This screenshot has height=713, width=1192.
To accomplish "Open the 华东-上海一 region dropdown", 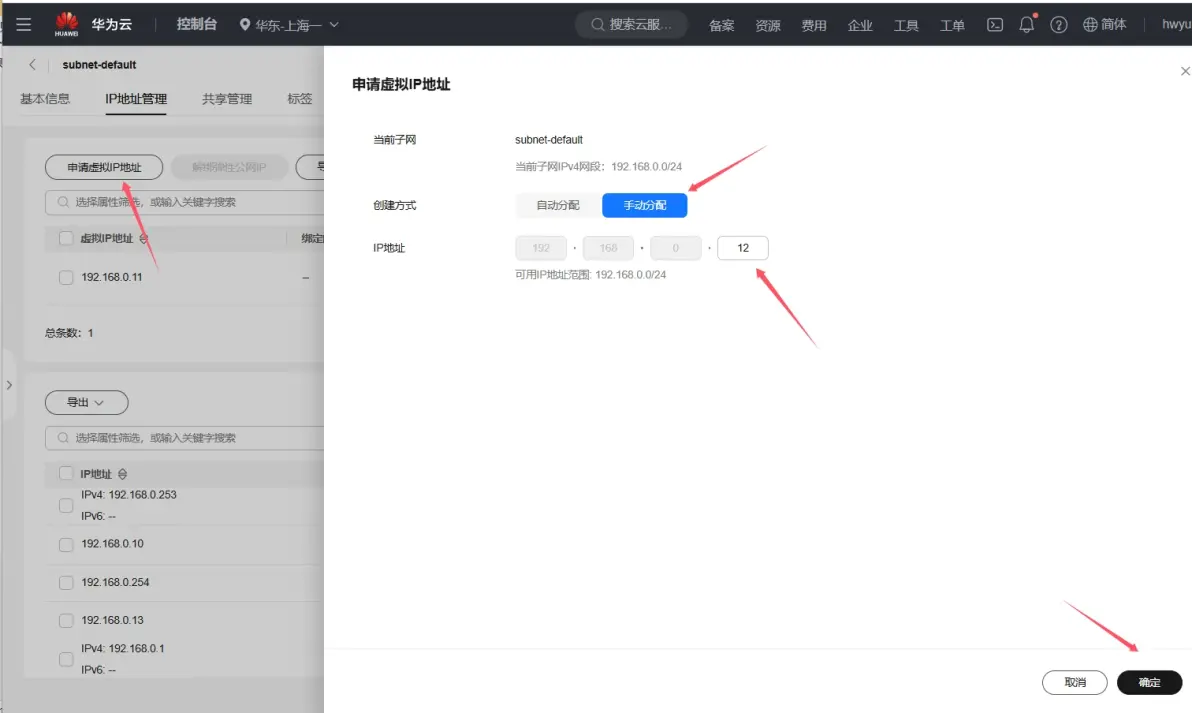I will (x=289, y=25).
